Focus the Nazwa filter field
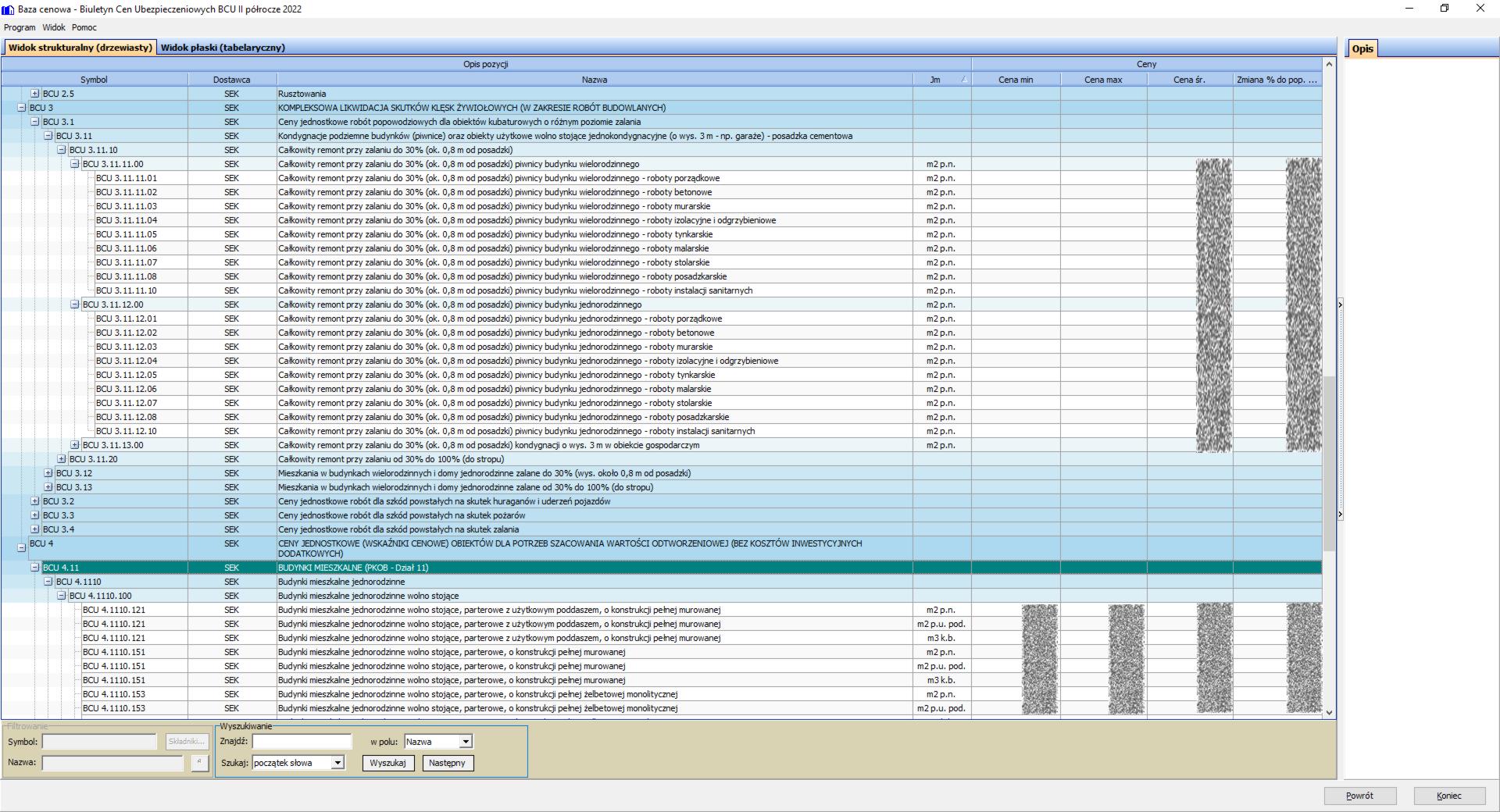The width and height of the screenshot is (1500, 812). pos(112,763)
